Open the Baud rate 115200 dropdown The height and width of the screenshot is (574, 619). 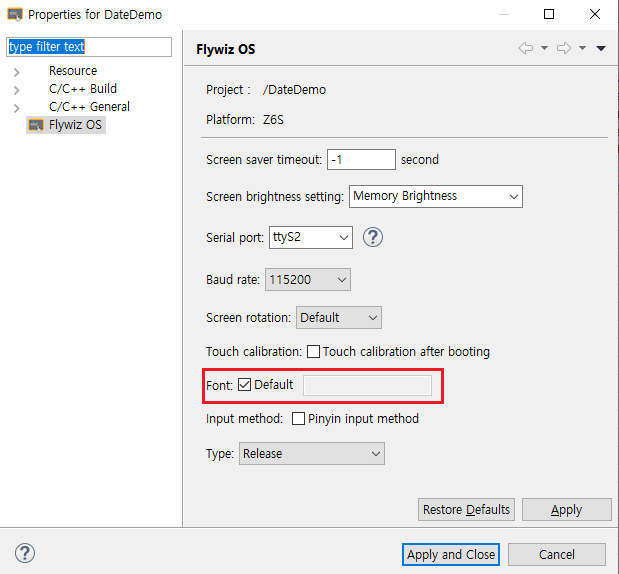308,279
